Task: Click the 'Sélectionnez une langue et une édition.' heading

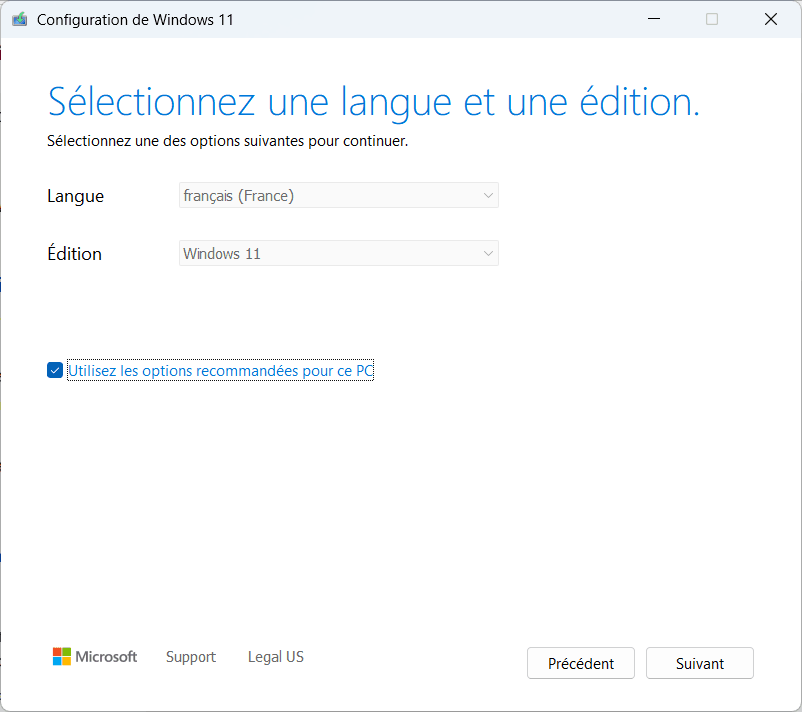Action: [373, 102]
